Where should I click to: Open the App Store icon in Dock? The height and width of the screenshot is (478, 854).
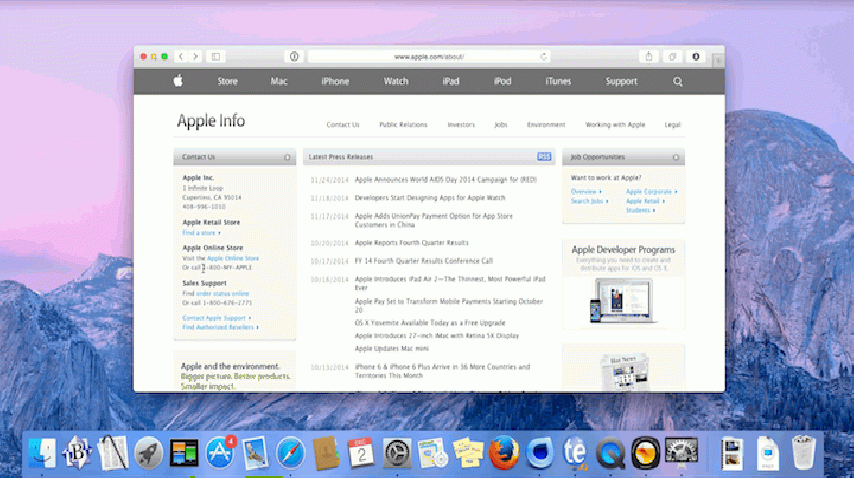[220, 452]
